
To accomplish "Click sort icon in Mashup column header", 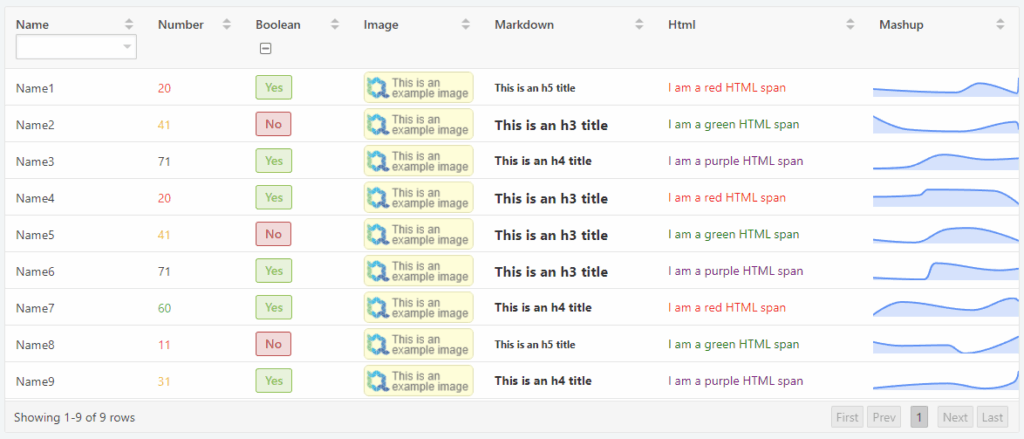I will (1000, 24).
